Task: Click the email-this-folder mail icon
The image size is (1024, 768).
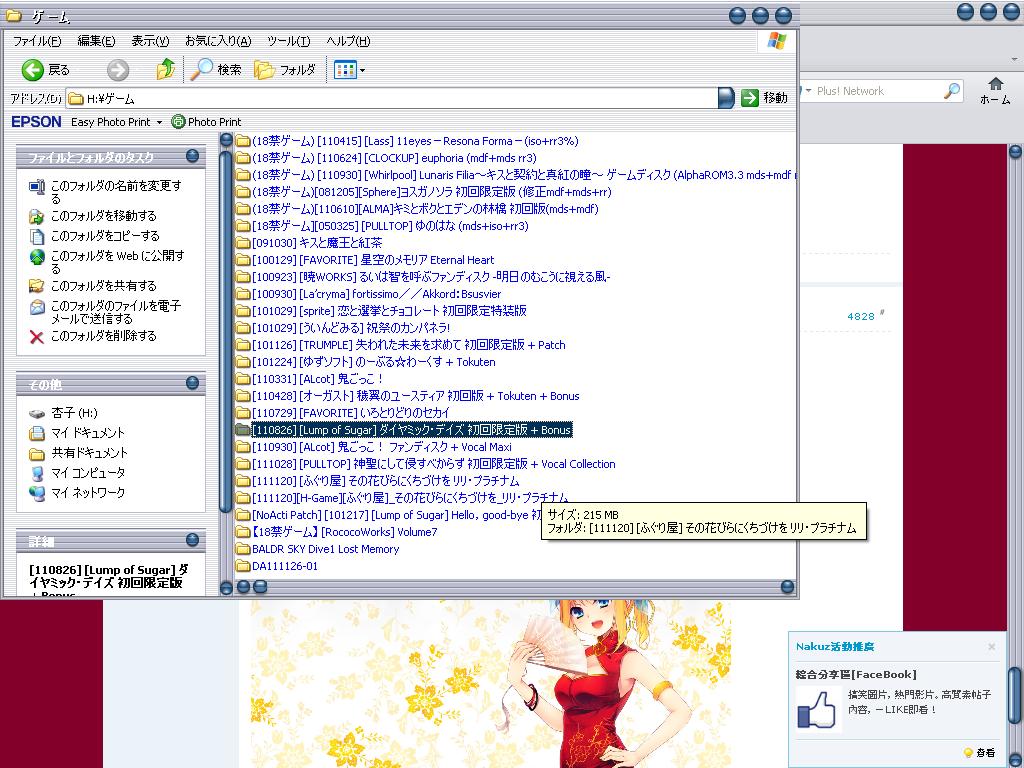Action: [37, 307]
